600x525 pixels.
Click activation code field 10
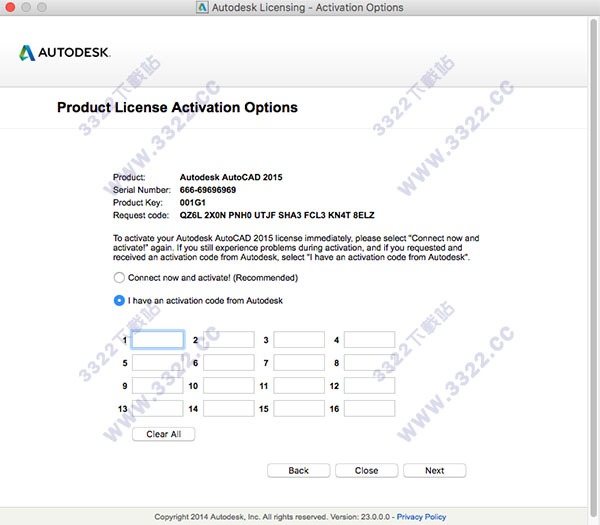point(228,386)
